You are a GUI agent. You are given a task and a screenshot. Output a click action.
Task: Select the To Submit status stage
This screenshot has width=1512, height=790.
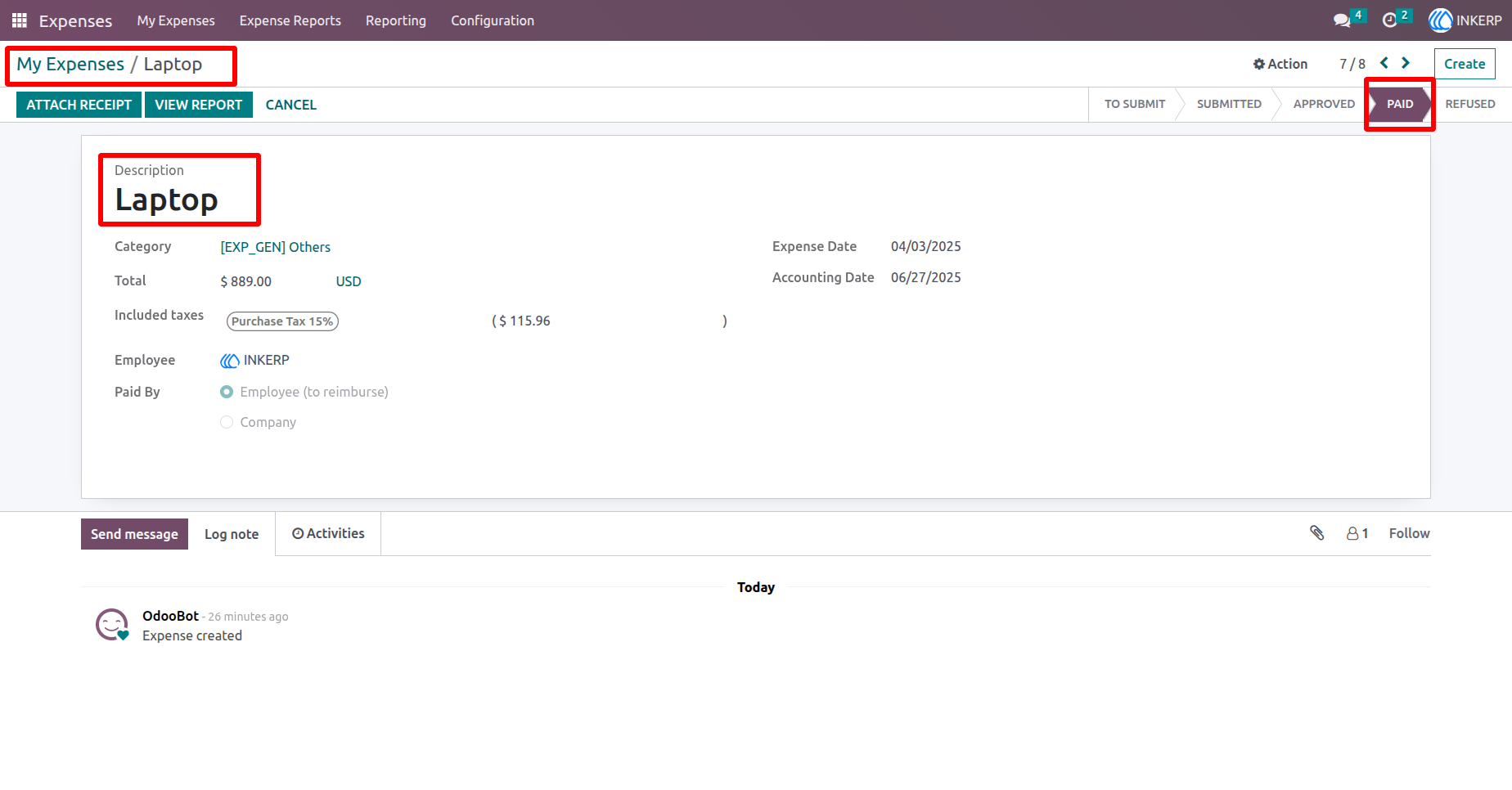pyautogui.click(x=1134, y=104)
